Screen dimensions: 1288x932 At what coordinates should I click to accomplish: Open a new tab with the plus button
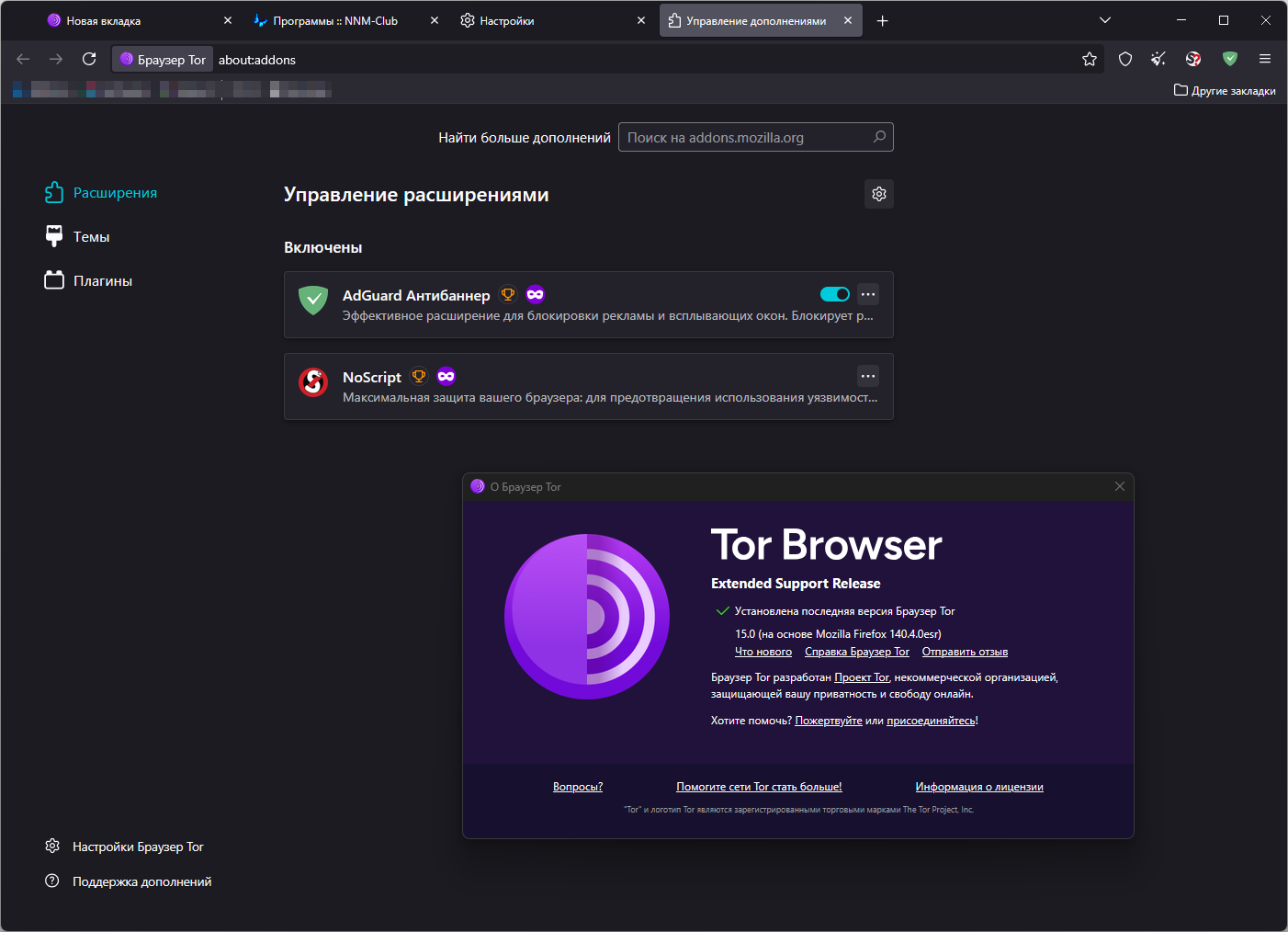click(x=882, y=20)
